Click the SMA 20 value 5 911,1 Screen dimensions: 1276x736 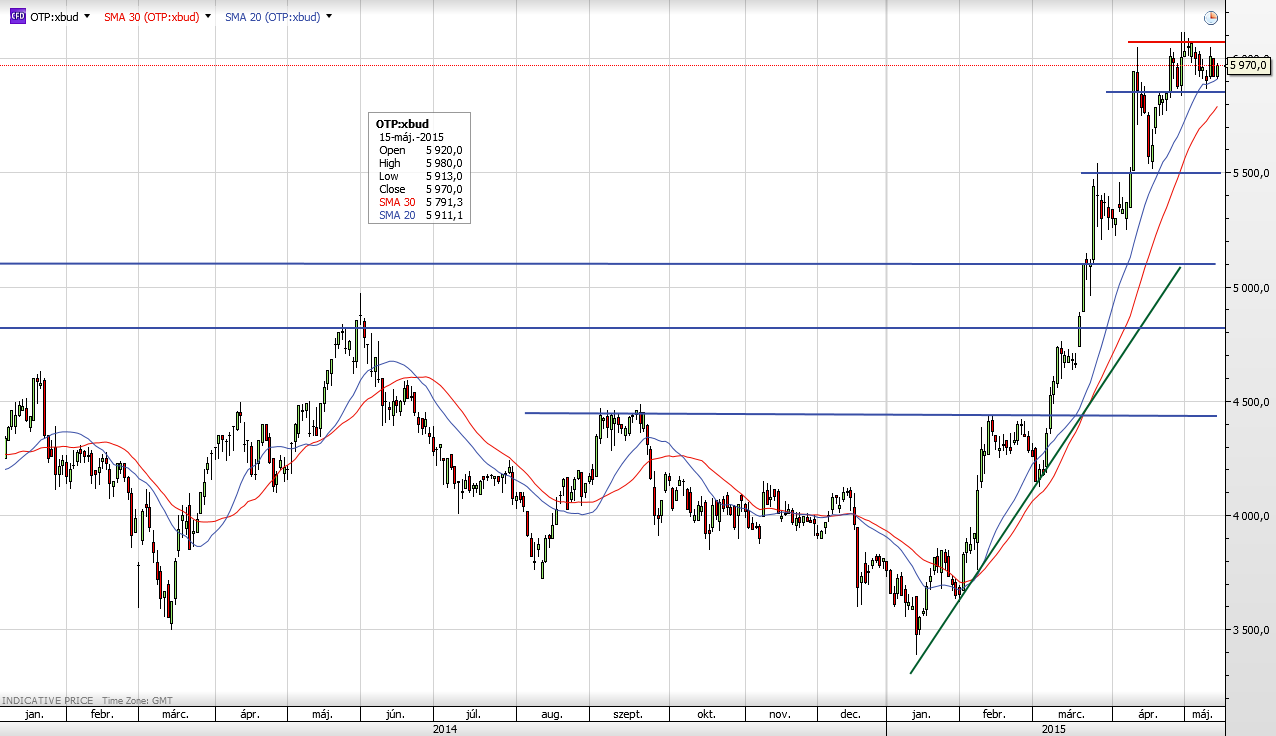pyautogui.click(x=444, y=215)
